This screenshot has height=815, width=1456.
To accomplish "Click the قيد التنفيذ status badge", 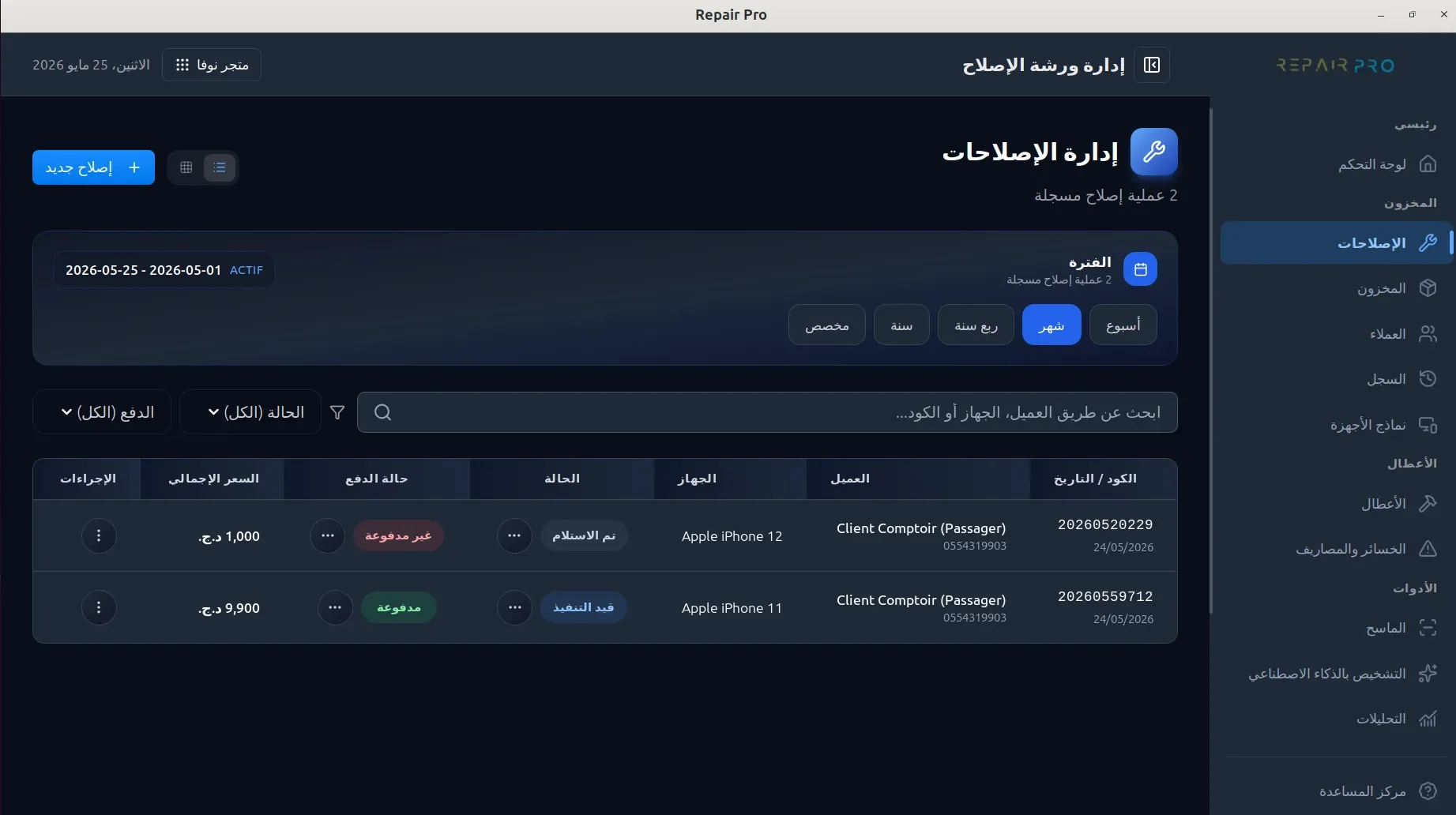I will pos(584,607).
